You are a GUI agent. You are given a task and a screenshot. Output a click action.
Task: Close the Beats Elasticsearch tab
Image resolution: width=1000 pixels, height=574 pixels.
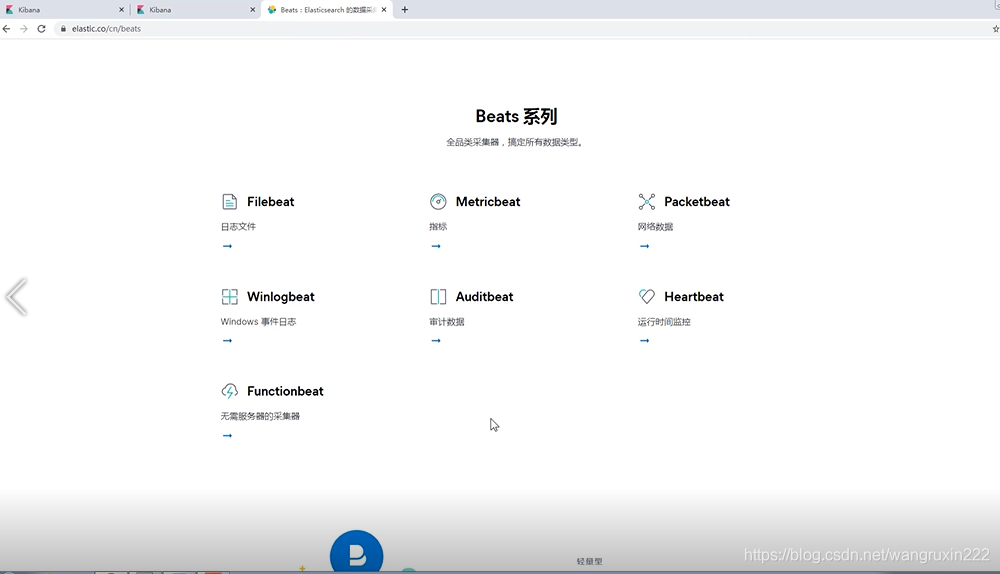tap(384, 10)
